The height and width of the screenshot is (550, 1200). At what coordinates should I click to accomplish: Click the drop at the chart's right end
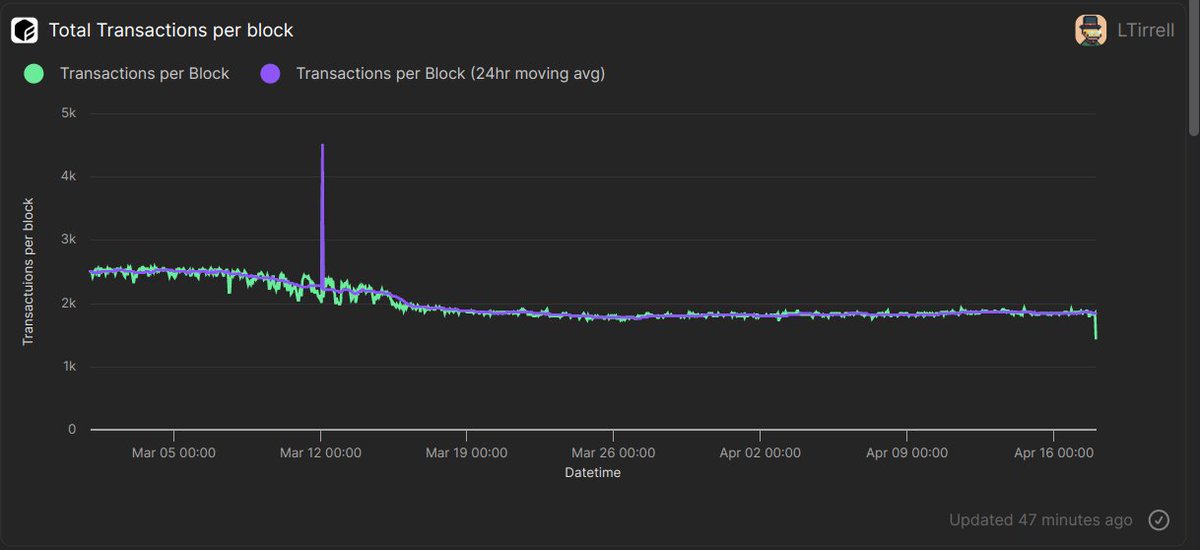1096,326
